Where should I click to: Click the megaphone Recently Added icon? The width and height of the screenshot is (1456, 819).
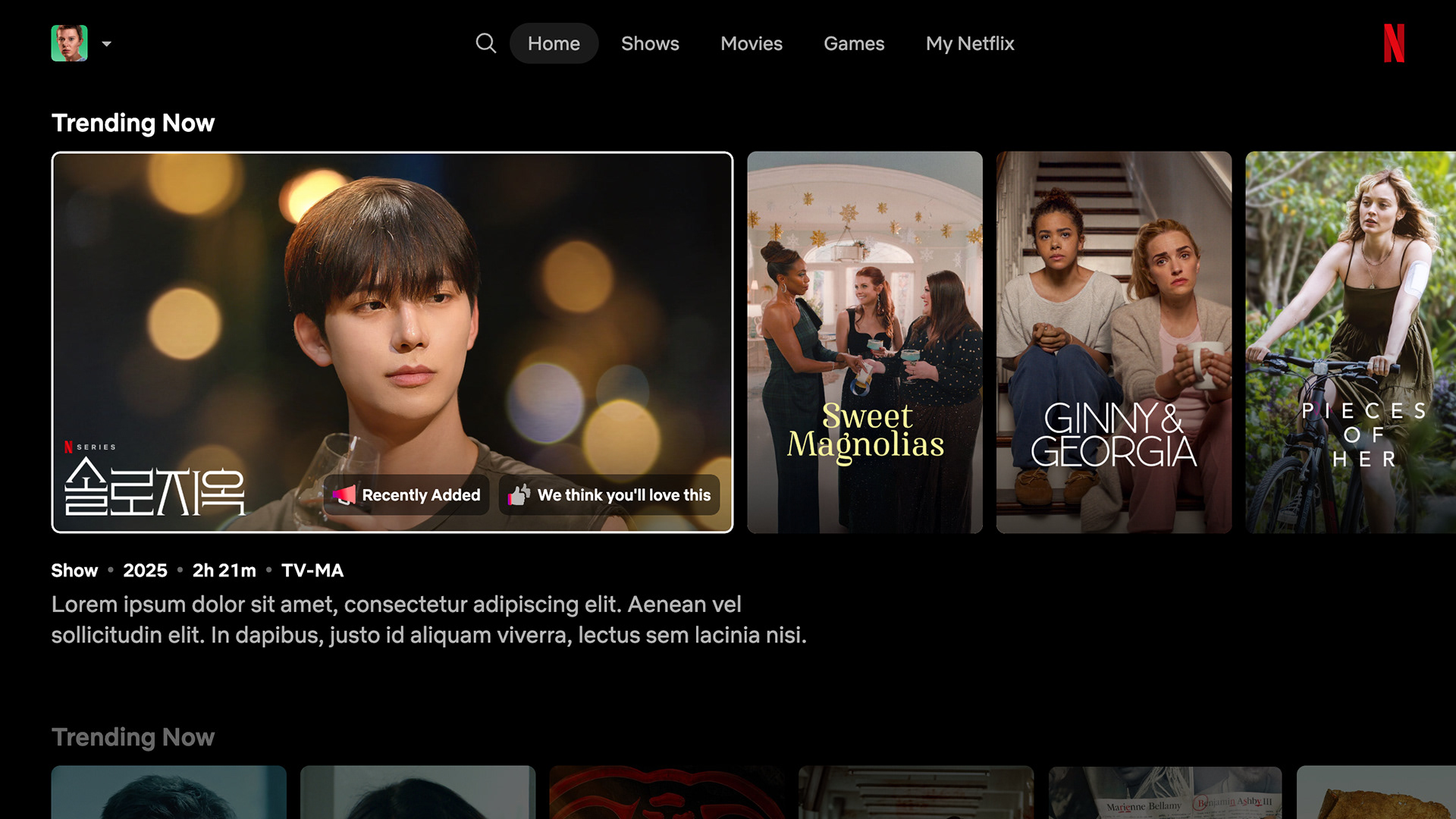[x=344, y=495]
